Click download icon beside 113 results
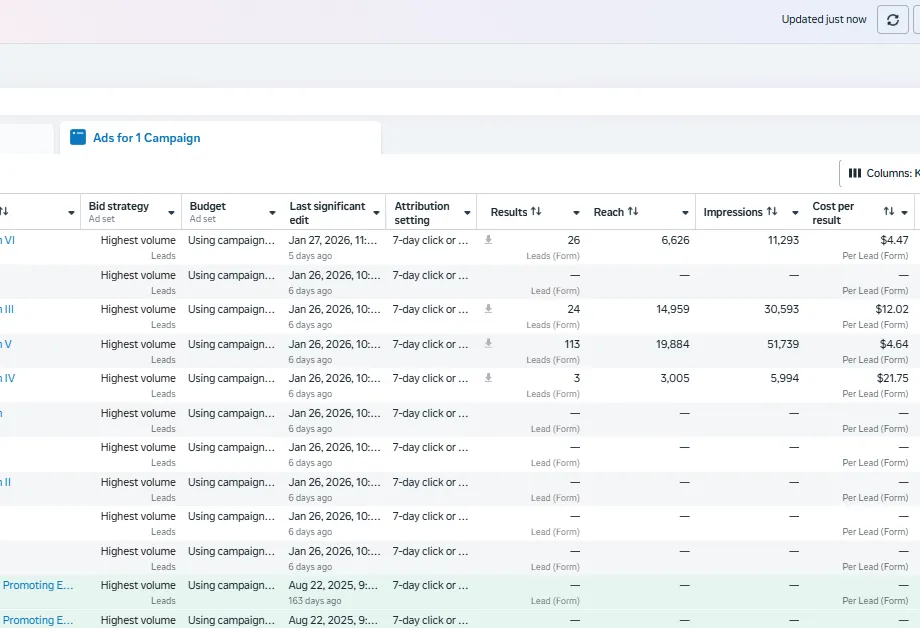 488,344
